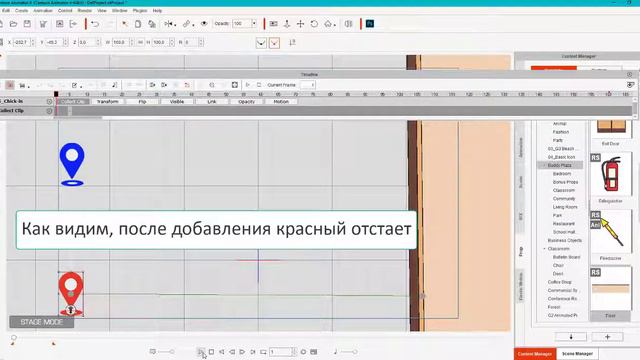
Task: Open the Create menu
Action: (x=21, y=11)
